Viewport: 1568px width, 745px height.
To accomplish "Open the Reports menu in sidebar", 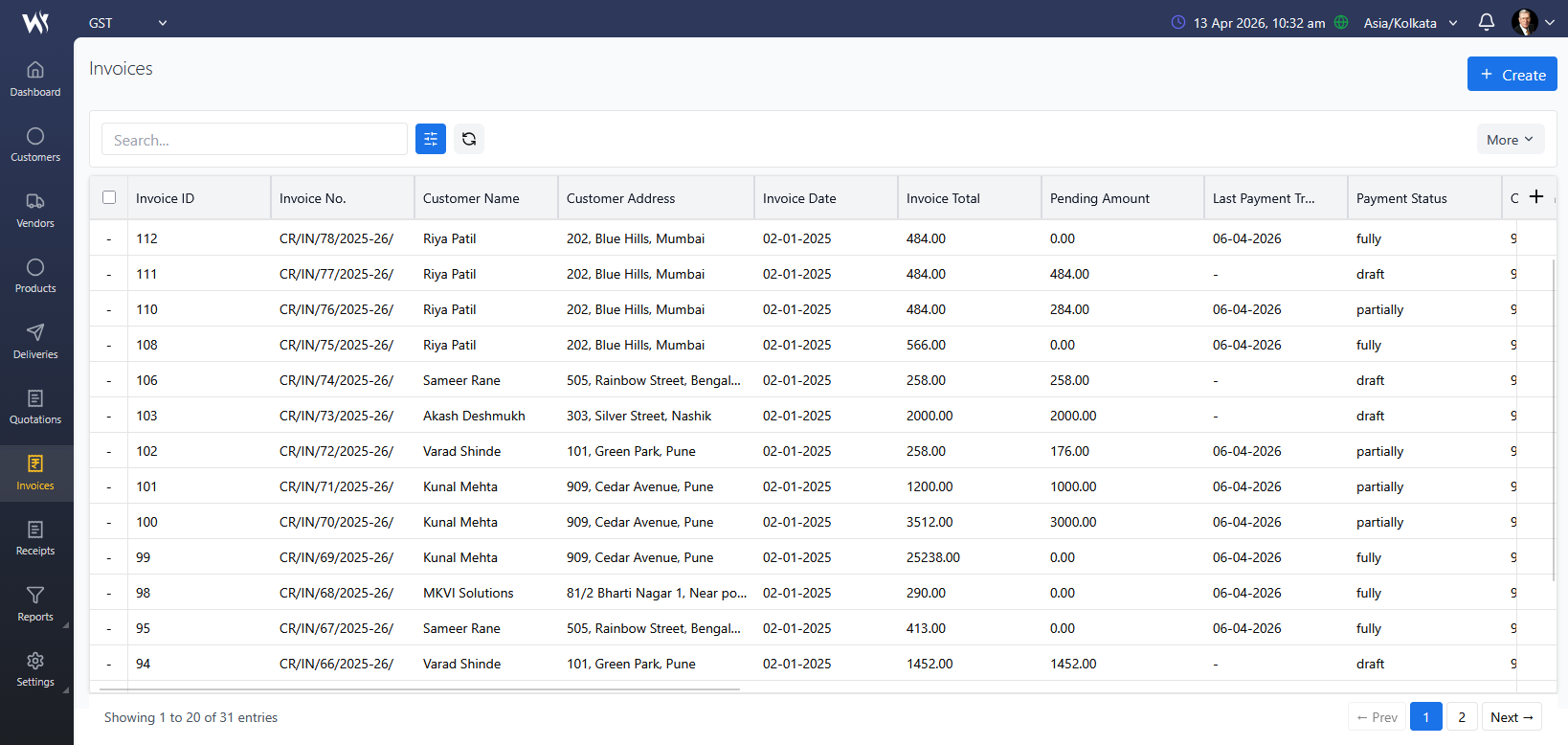I will [x=35, y=603].
